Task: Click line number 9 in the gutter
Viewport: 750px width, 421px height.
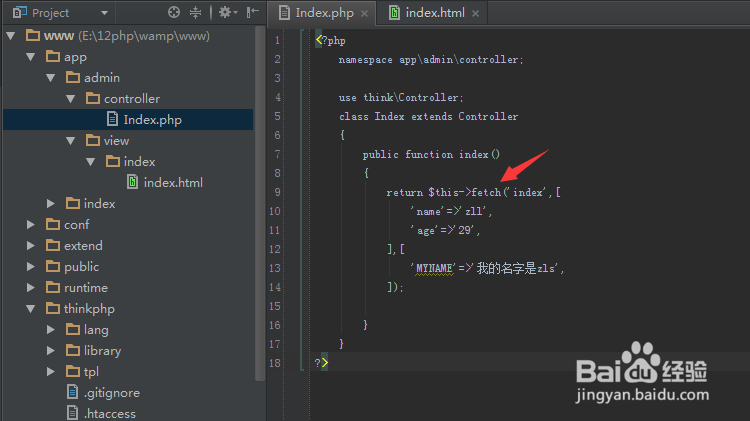Action: pyautogui.click(x=277, y=192)
